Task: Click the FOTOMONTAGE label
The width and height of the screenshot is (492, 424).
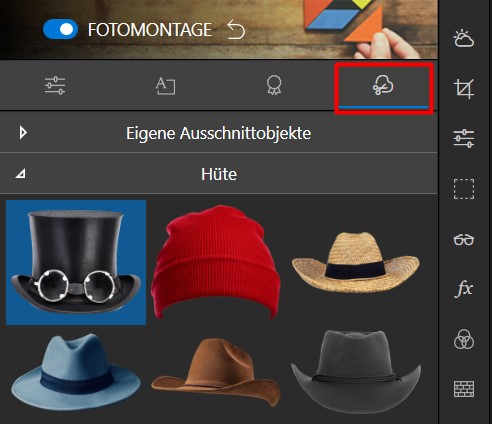Action: pos(150,30)
